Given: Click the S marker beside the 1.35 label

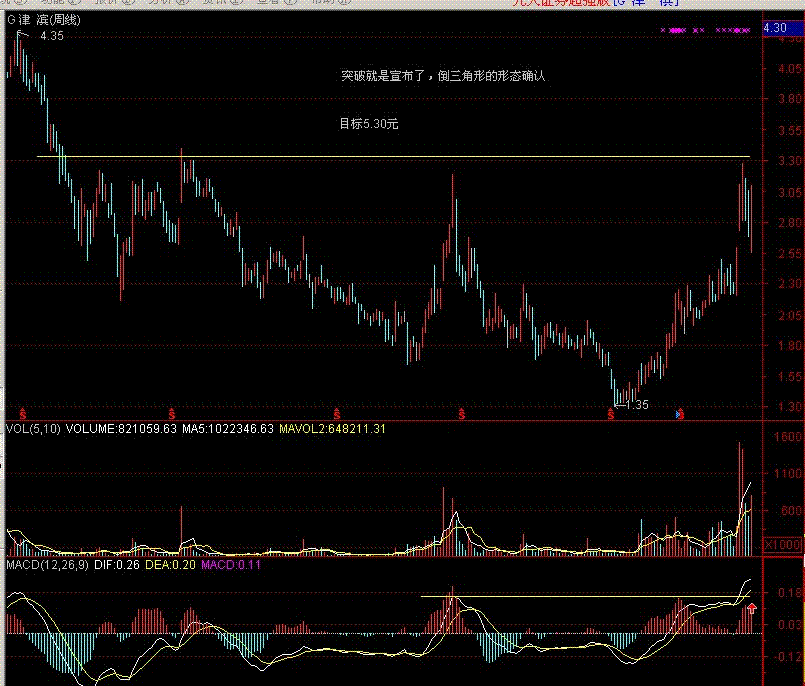Looking at the screenshot, I should point(610,413).
